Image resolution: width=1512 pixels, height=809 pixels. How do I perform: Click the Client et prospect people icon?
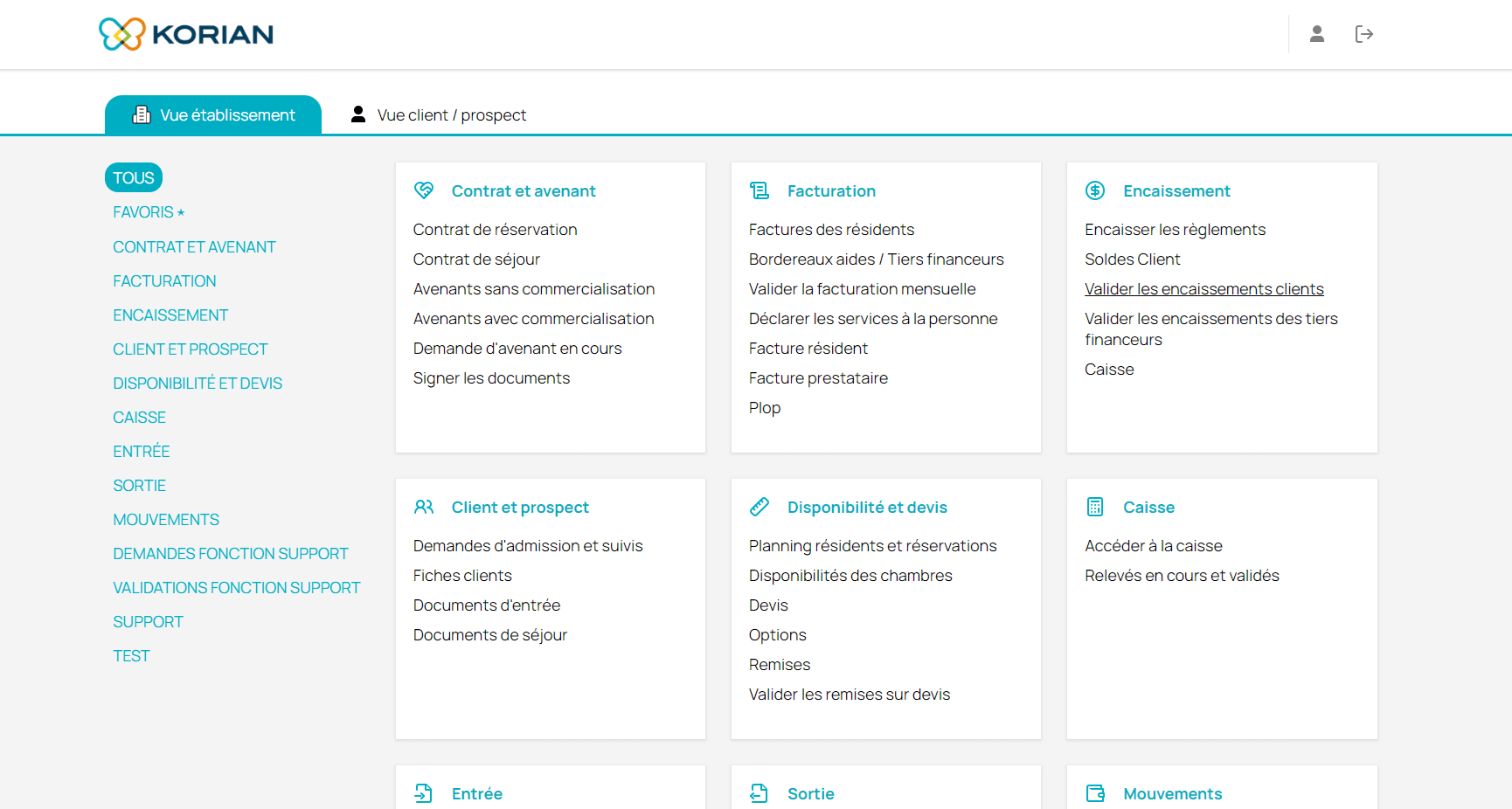tap(424, 507)
